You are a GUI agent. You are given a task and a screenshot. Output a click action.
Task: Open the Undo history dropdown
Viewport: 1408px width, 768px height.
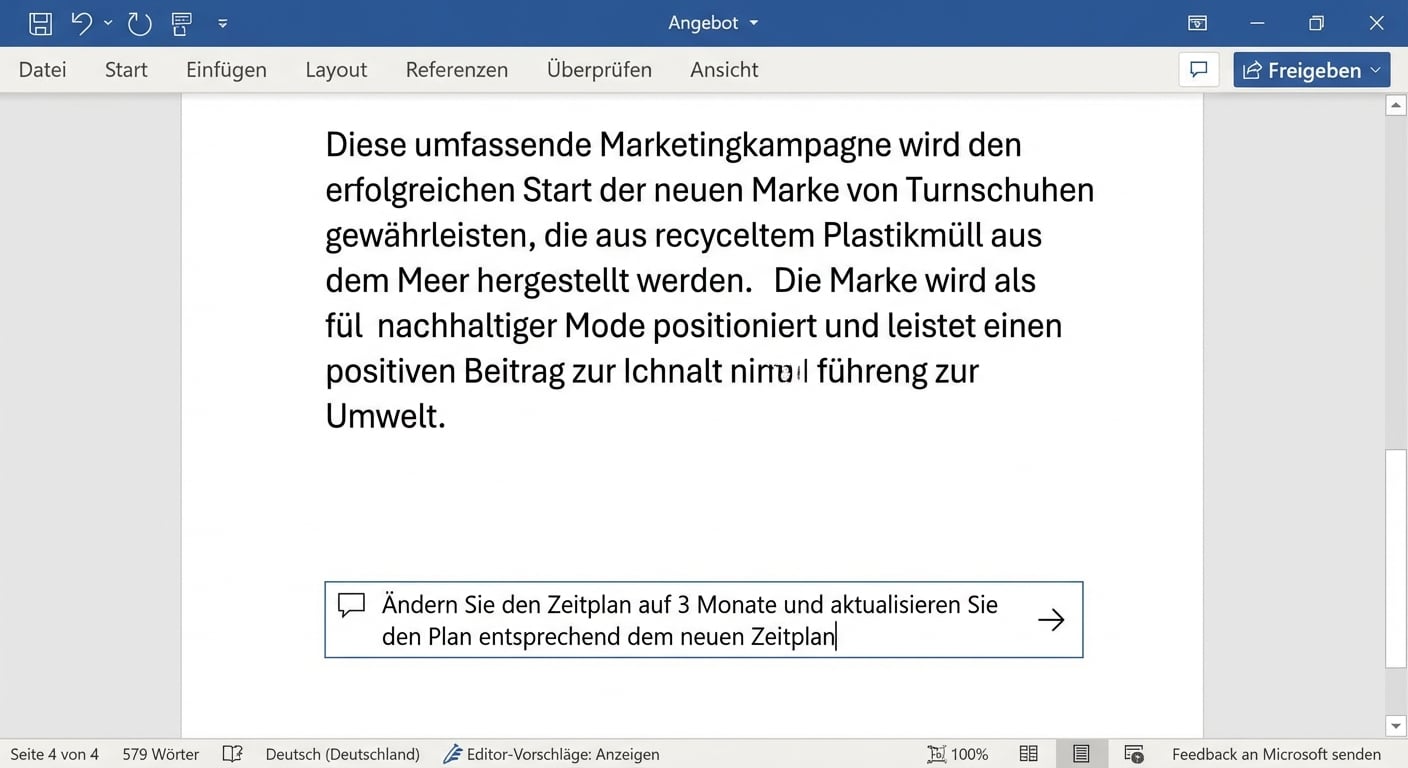107,22
